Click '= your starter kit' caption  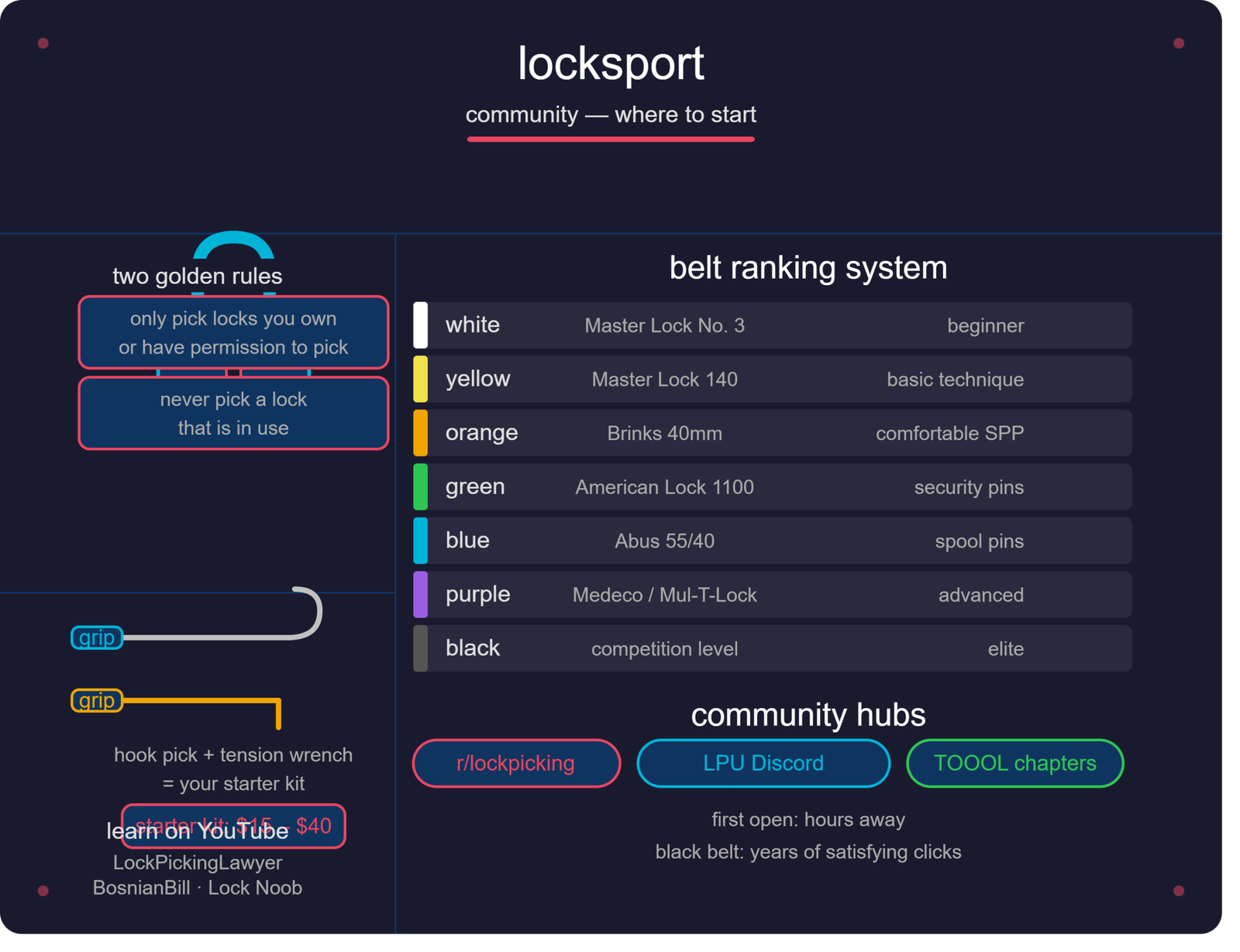point(233,784)
